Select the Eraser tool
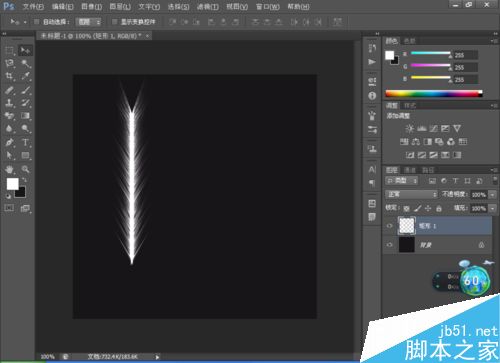 tap(9, 116)
